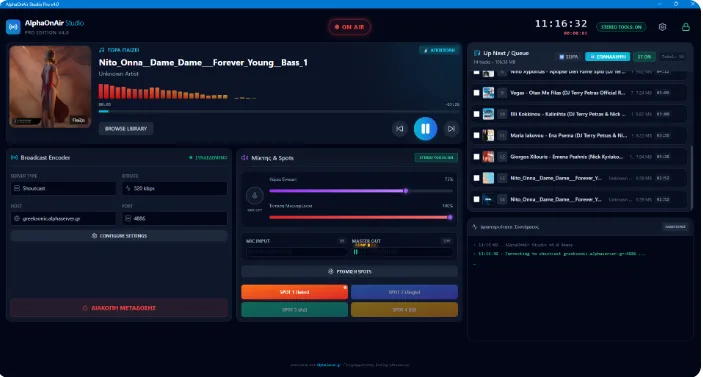Check the Maria Iakovou - Ena Psema track
Image resolution: width=703 pixels, height=377 pixels.
[x=476, y=135]
